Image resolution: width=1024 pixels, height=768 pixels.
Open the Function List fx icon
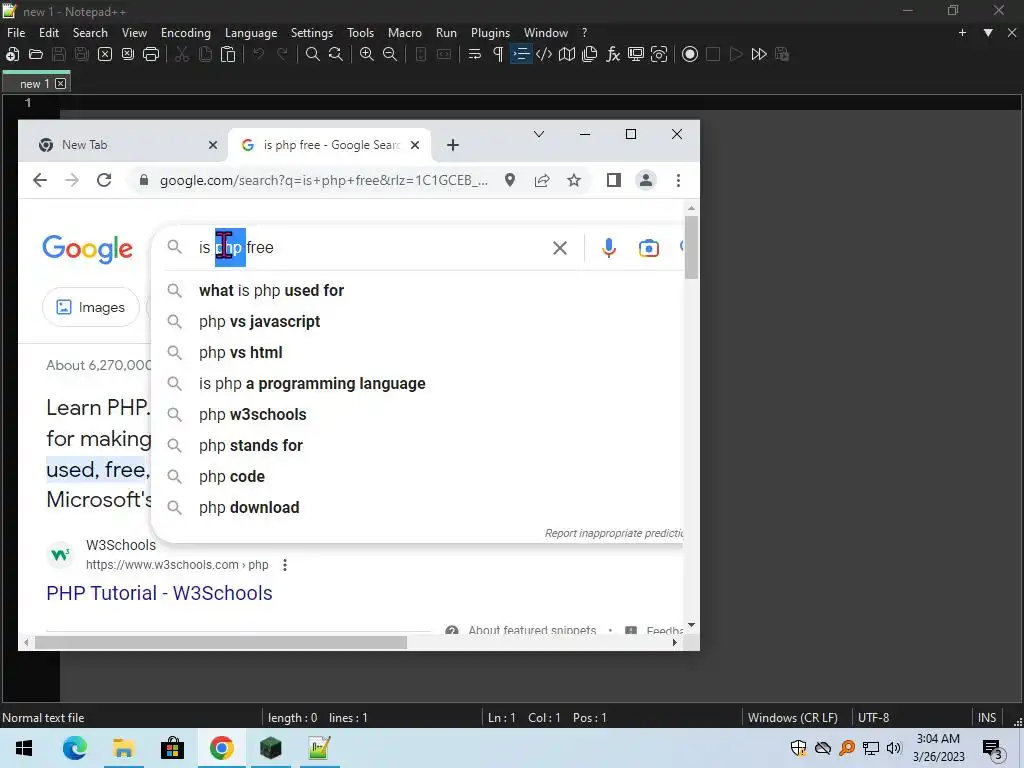[613, 54]
